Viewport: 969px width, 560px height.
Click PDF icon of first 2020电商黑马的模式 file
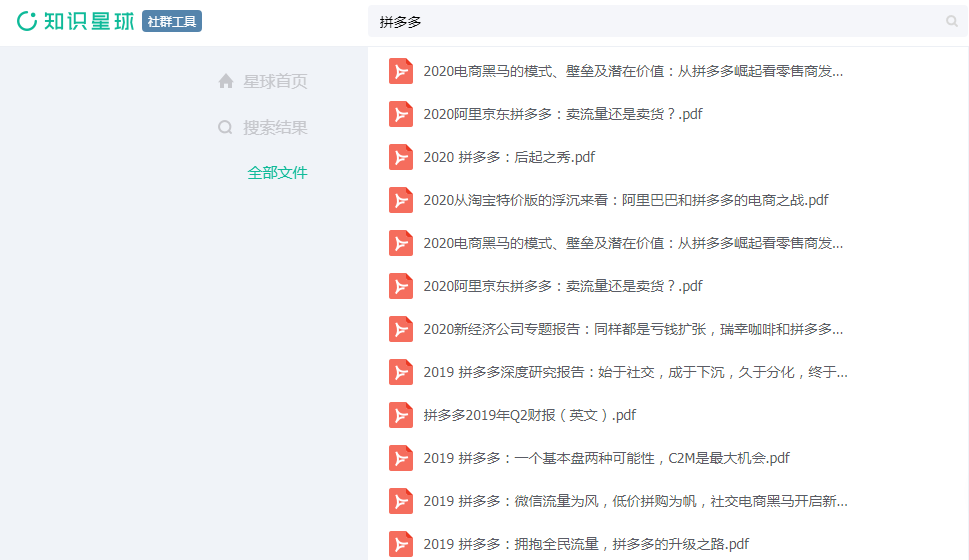(400, 71)
